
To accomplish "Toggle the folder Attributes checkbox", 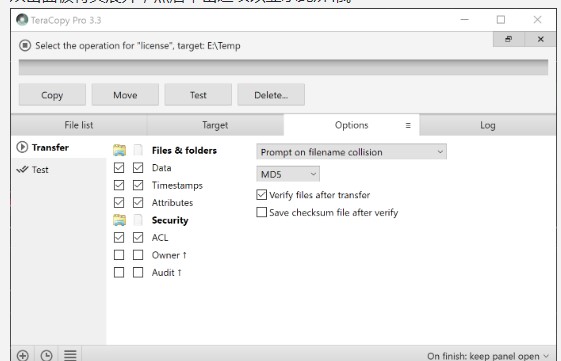I will [x=119, y=203].
